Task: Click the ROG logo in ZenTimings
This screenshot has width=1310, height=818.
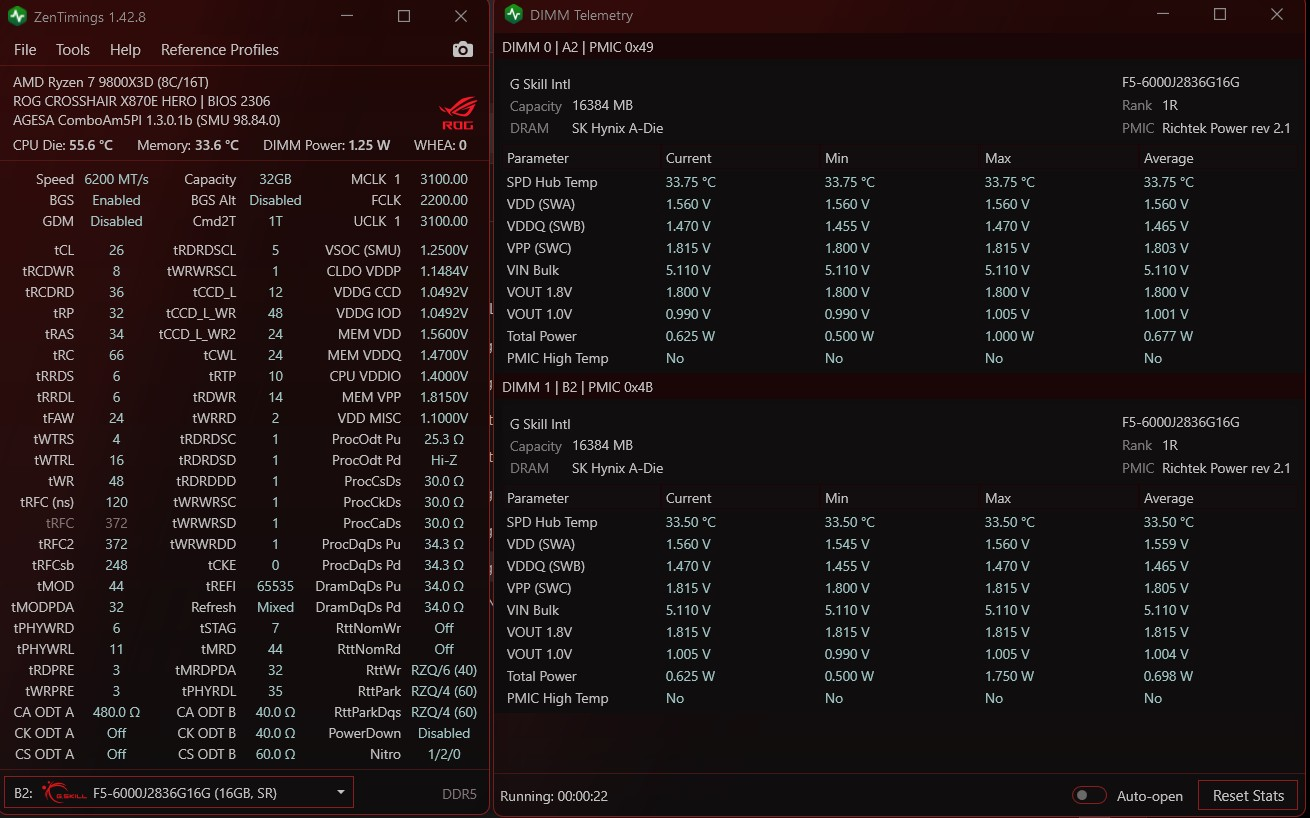Action: [459, 113]
